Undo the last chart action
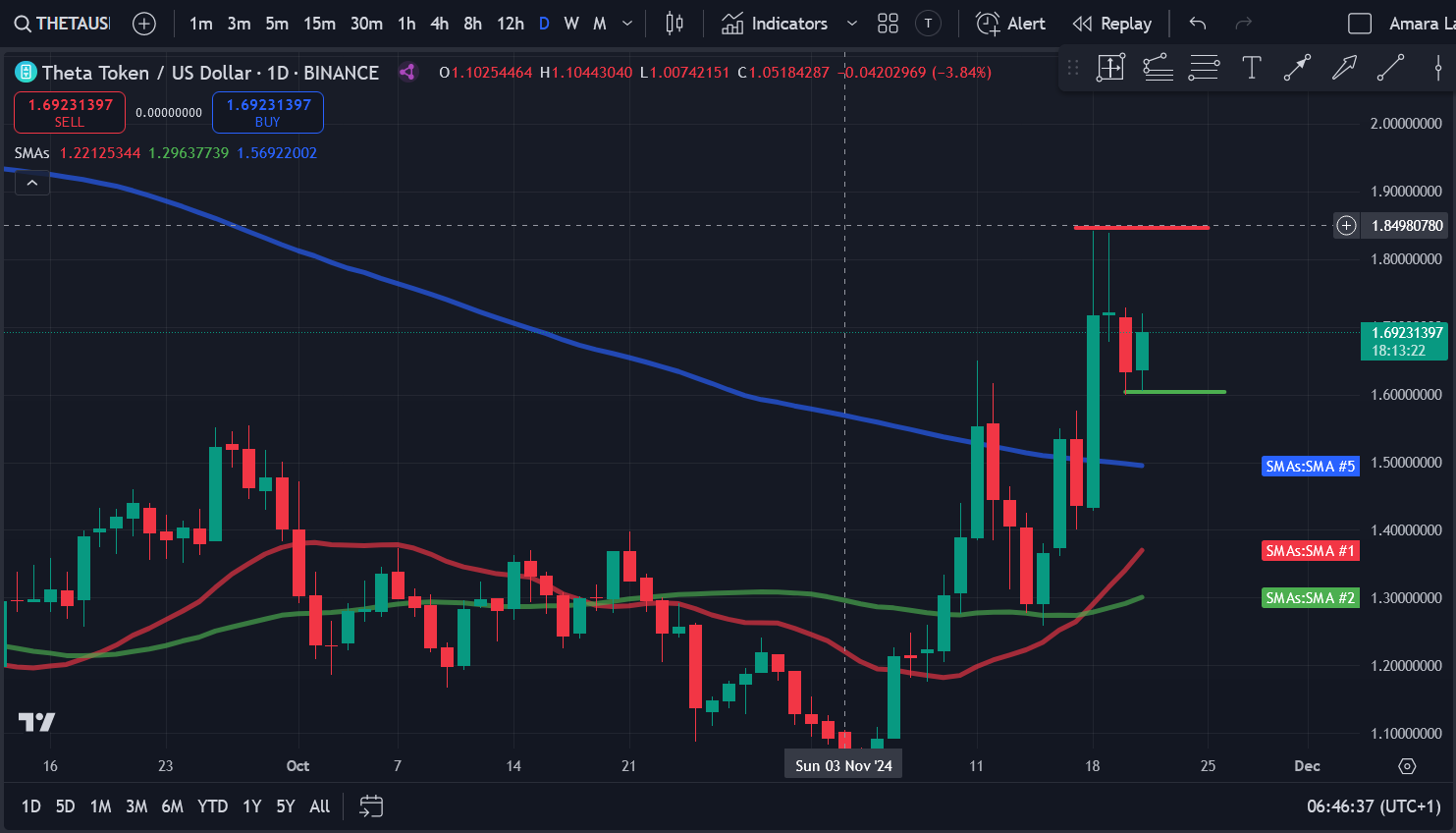The height and width of the screenshot is (833, 1456). (1198, 24)
